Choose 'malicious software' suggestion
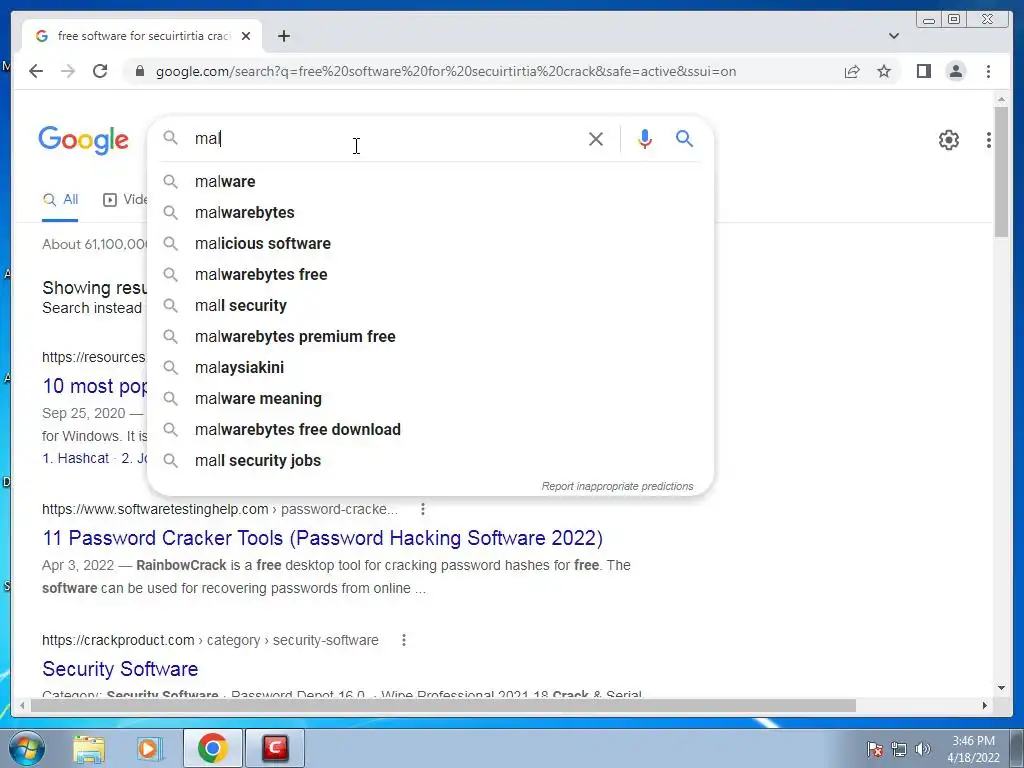 (x=430, y=244)
